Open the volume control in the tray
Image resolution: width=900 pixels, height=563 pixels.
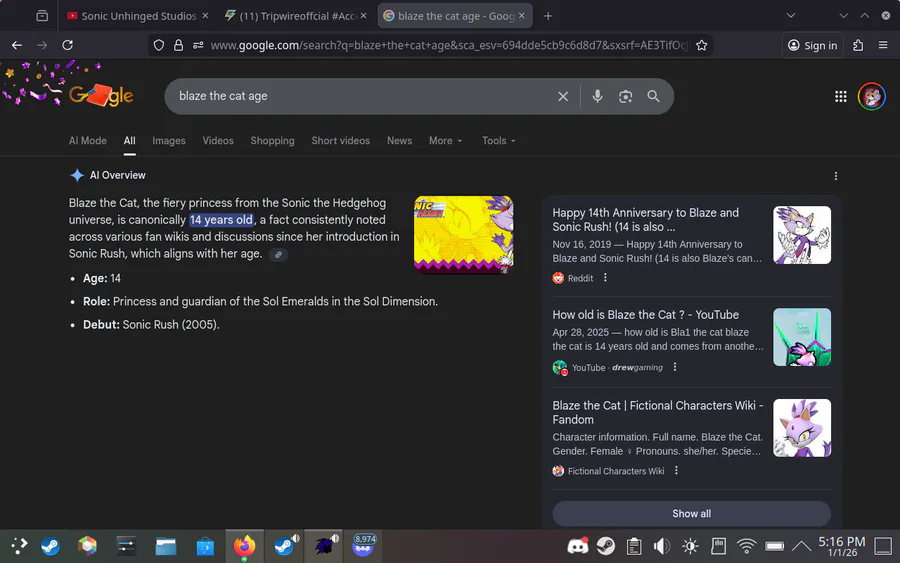[x=661, y=546]
